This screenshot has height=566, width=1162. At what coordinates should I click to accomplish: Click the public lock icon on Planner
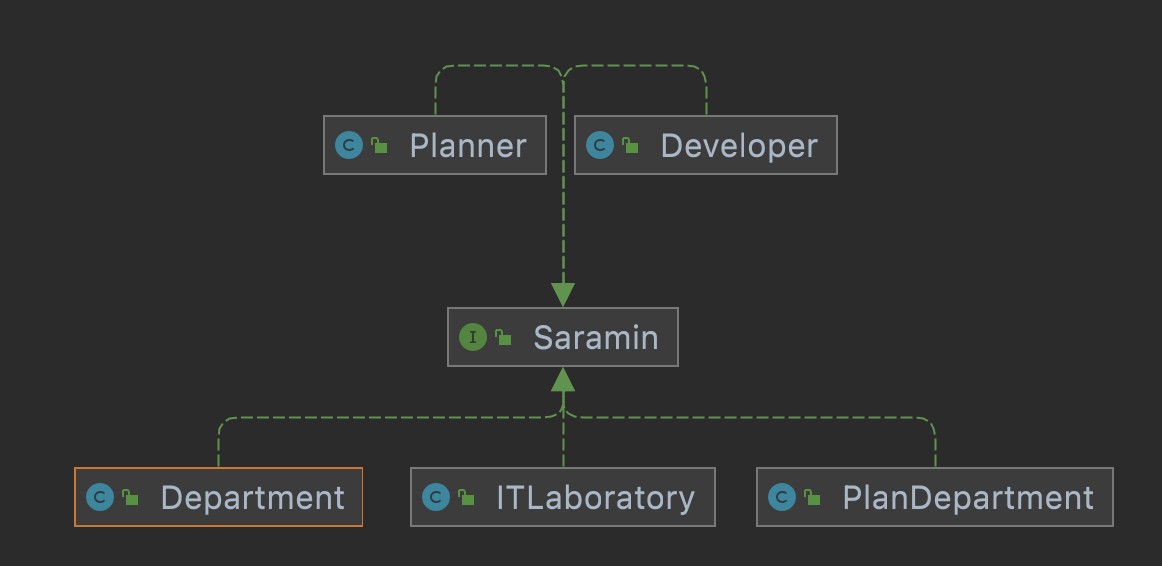(x=379, y=145)
